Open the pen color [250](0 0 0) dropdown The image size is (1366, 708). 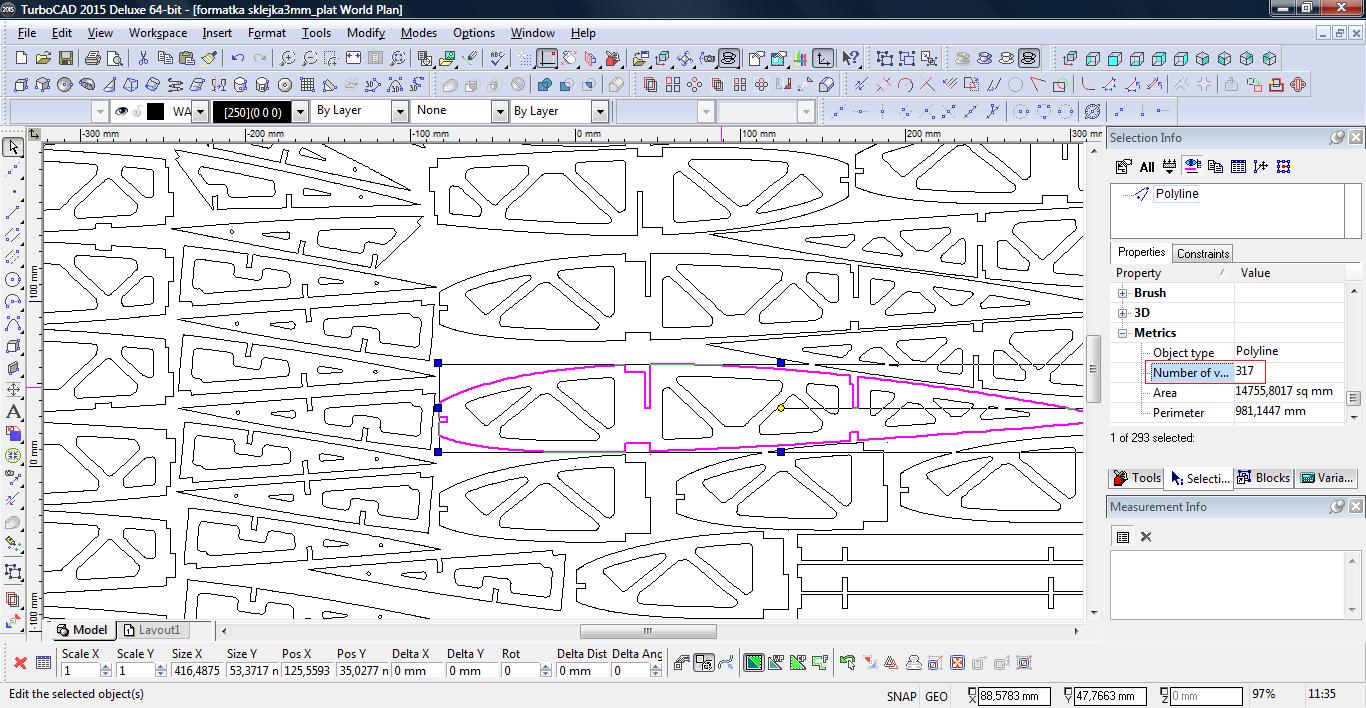point(299,111)
